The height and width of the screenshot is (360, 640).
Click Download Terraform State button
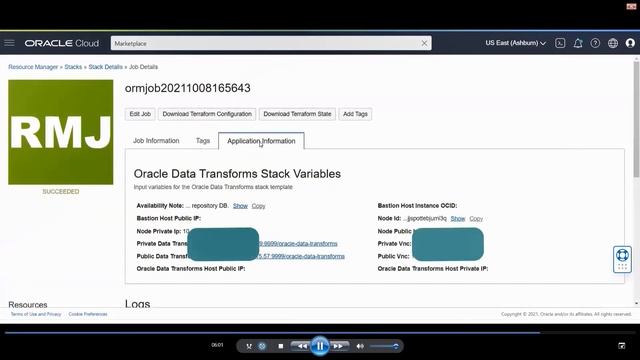[297, 114]
